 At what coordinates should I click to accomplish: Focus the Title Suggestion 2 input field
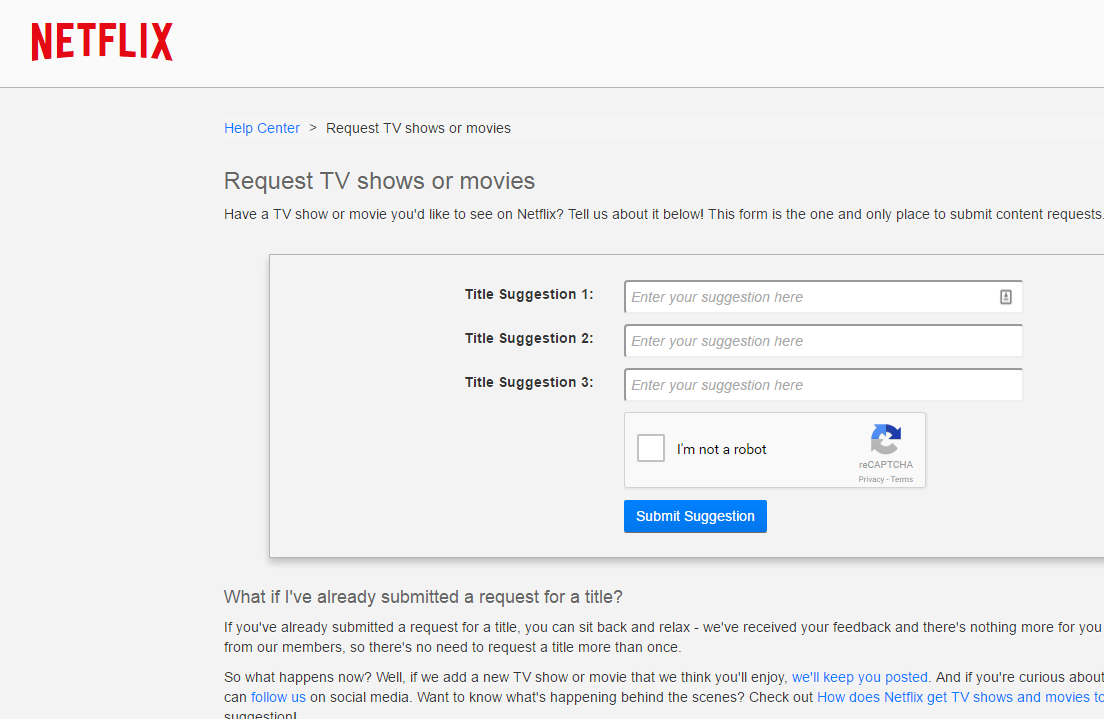[x=823, y=341]
